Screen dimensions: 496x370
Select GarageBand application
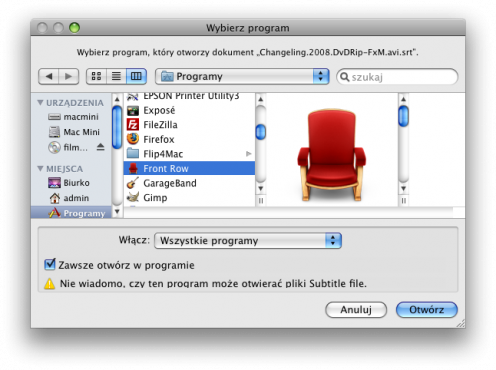pyautogui.click(x=189, y=183)
